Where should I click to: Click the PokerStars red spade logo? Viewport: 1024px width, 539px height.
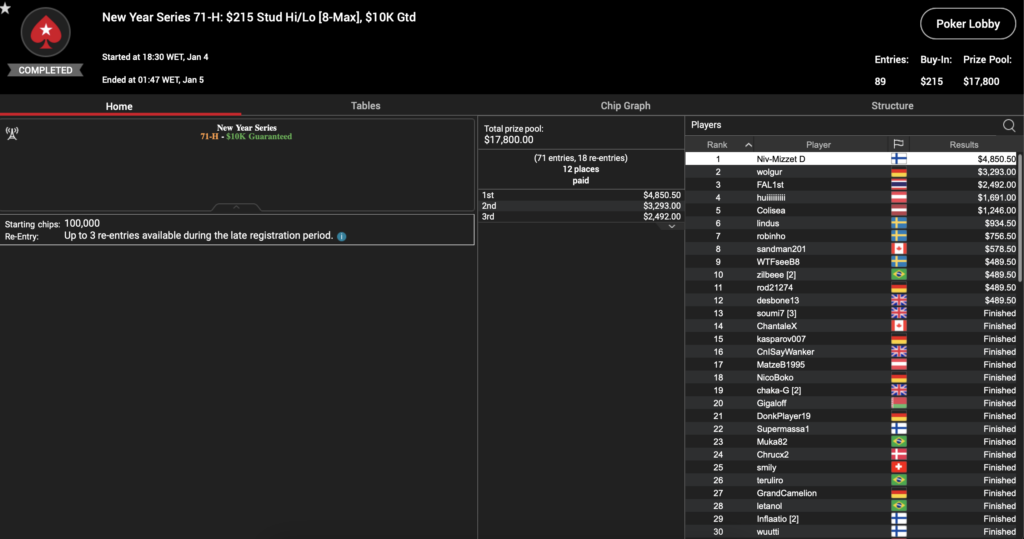45,34
